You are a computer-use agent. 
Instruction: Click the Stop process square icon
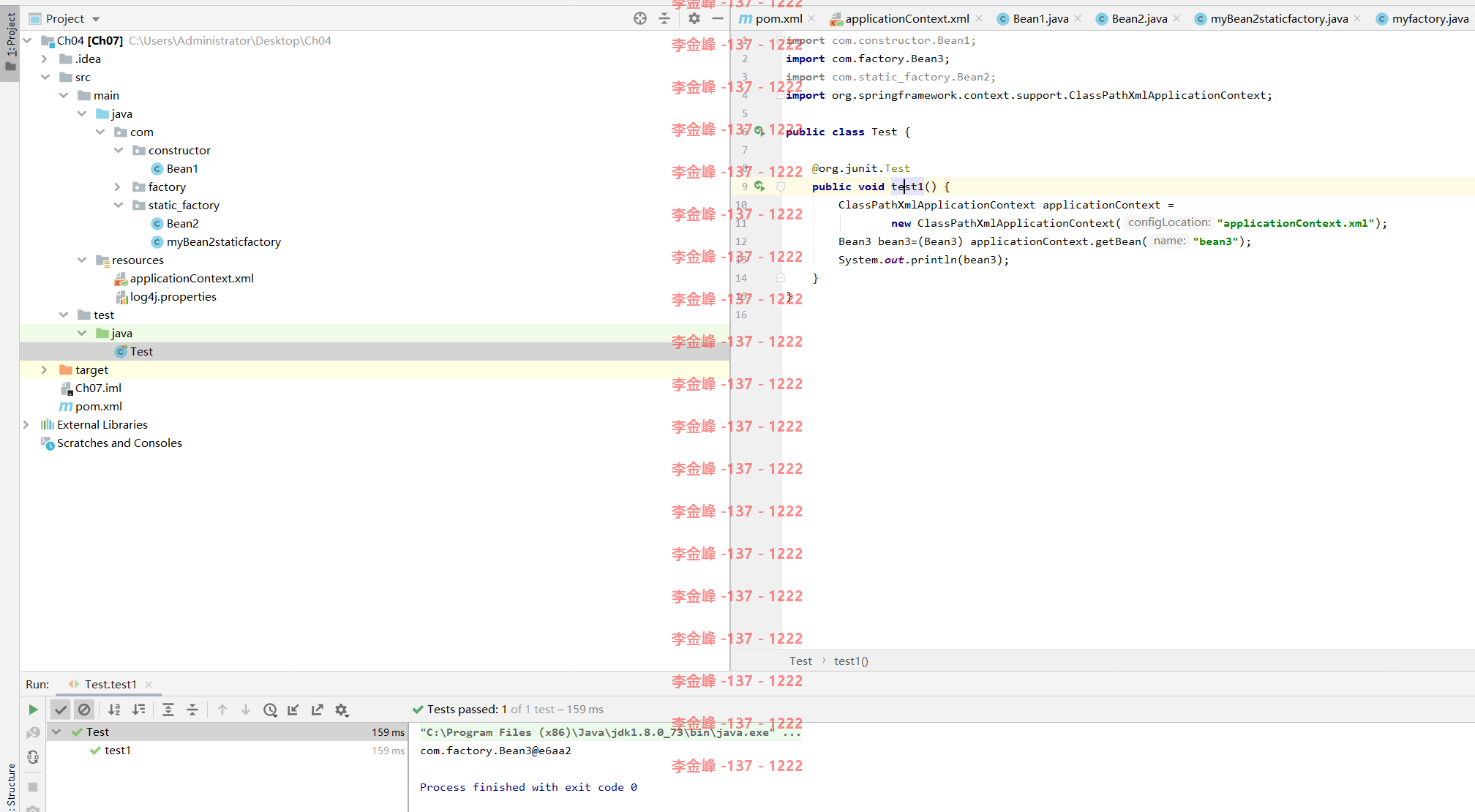pos(33,787)
